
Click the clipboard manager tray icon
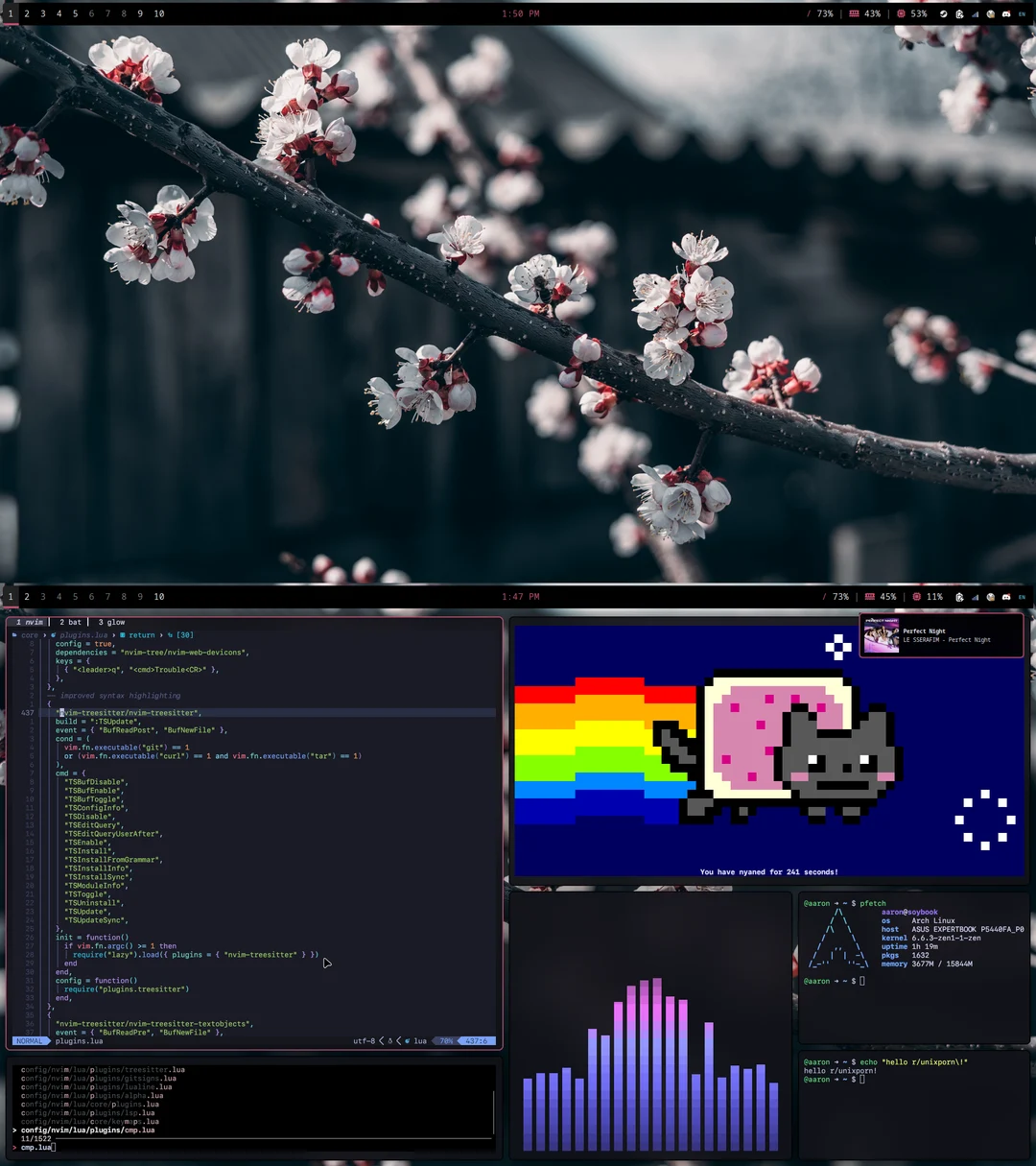coord(959,14)
